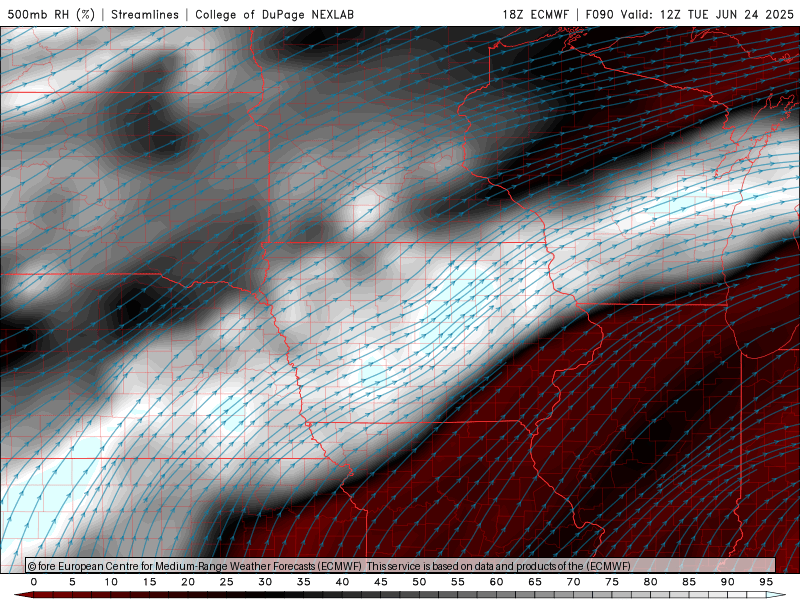Choose the "60" value on the color scale

496,582
